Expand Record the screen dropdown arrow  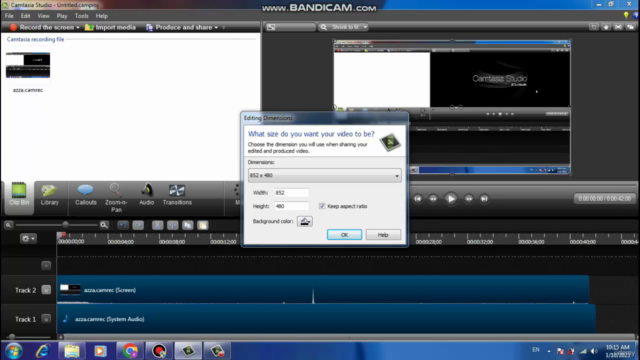[x=78, y=27]
